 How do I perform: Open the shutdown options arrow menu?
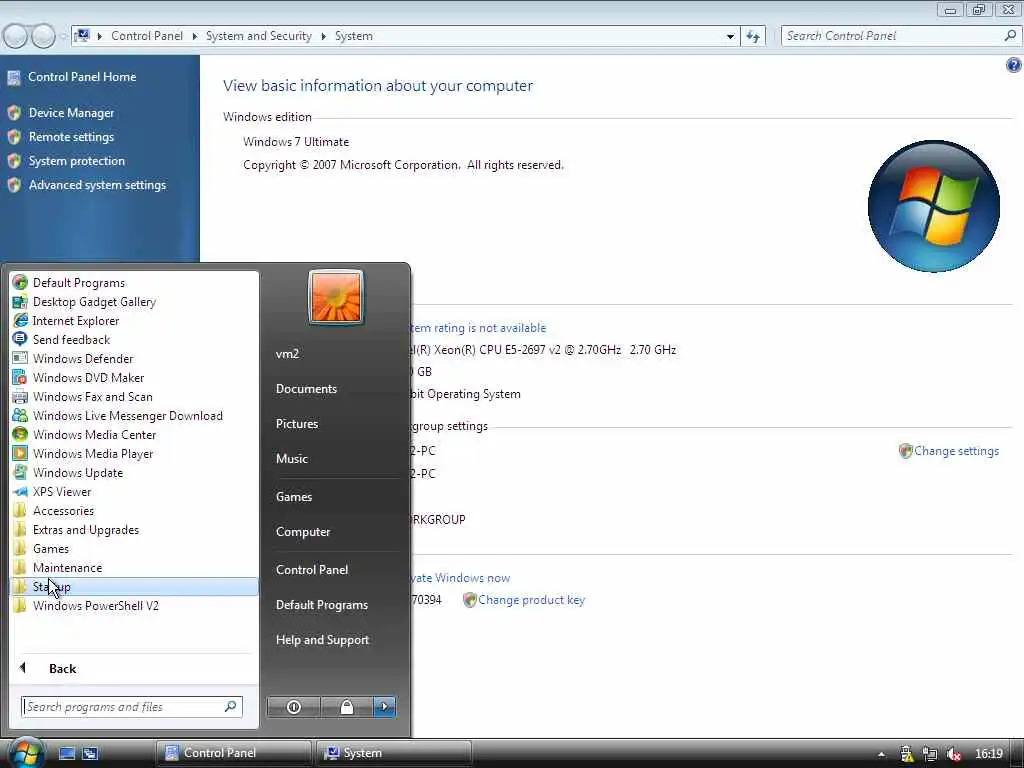tap(385, 707)
